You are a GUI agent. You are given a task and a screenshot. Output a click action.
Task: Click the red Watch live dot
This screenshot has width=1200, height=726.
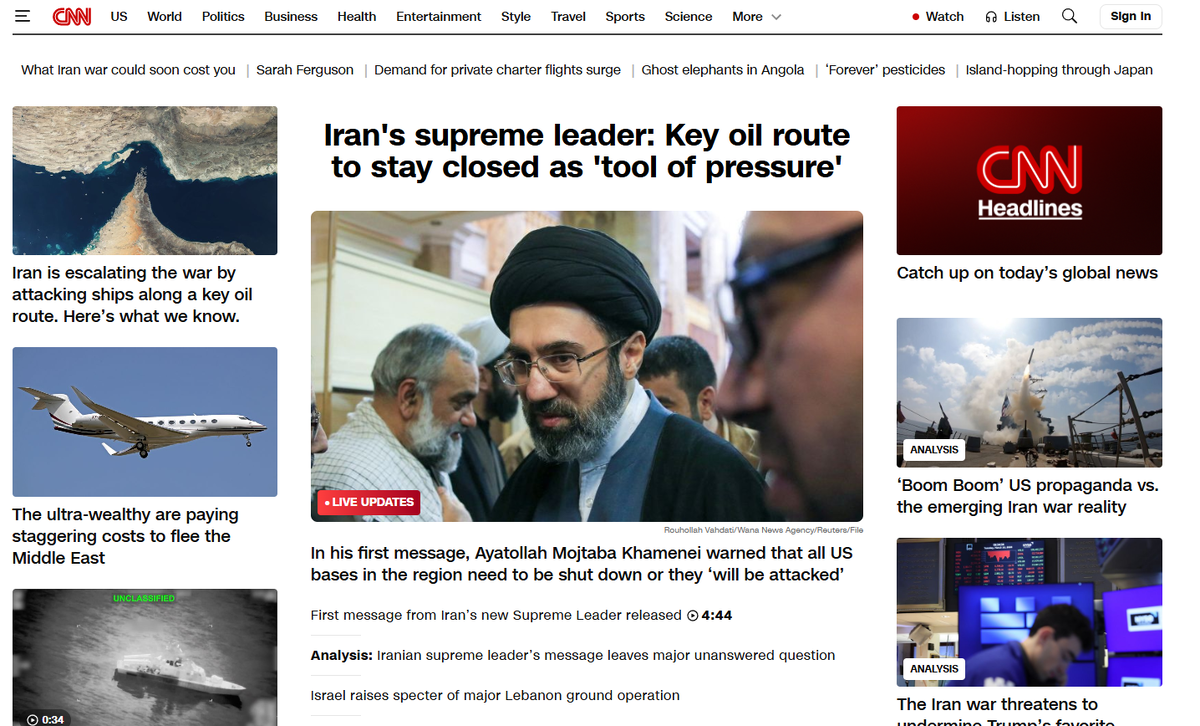pos(915,17)
